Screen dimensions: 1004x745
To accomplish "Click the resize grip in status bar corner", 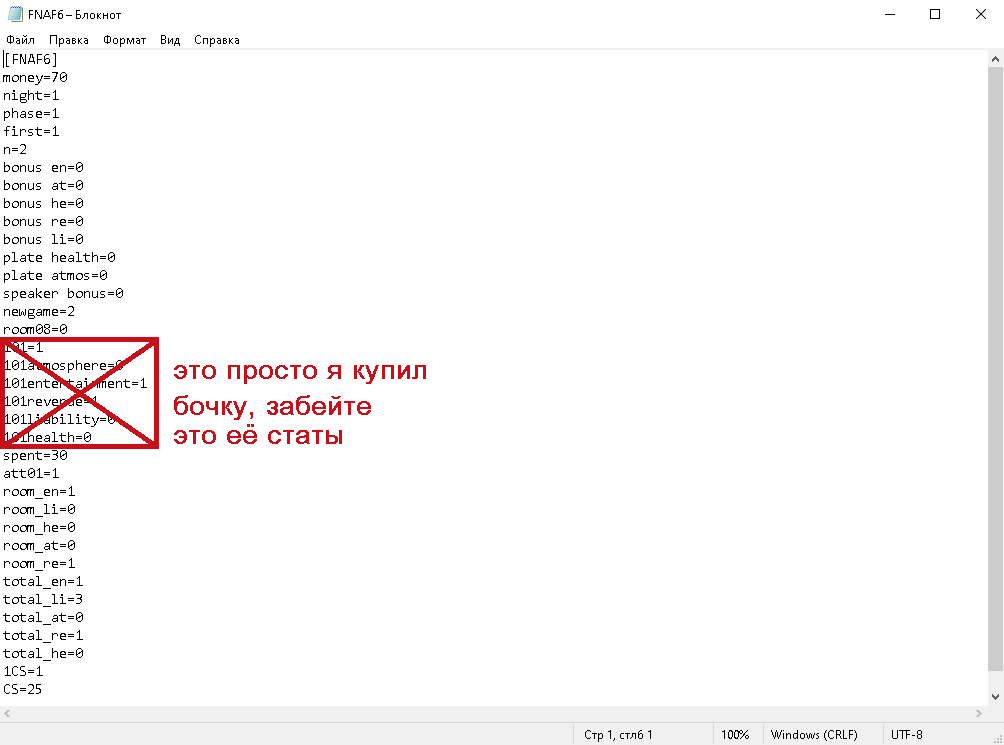I will pos(997,738).
